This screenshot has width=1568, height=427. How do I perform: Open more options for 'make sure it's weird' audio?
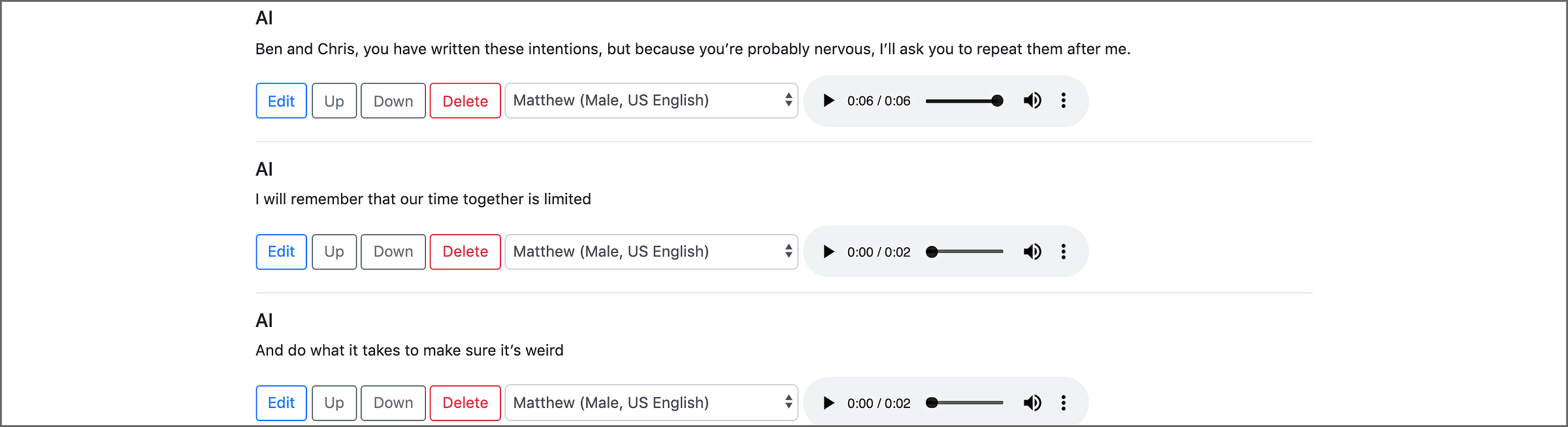(x=1064, y=403)
